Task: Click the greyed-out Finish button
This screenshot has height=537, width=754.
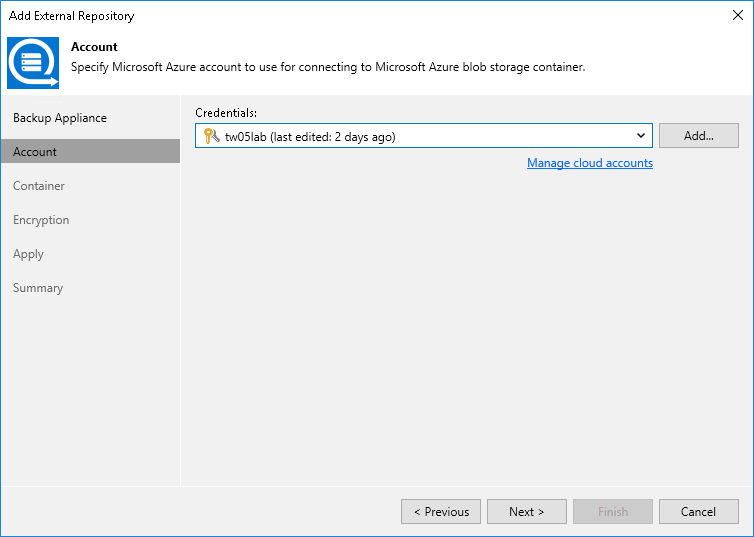Action: coord(613,512)
